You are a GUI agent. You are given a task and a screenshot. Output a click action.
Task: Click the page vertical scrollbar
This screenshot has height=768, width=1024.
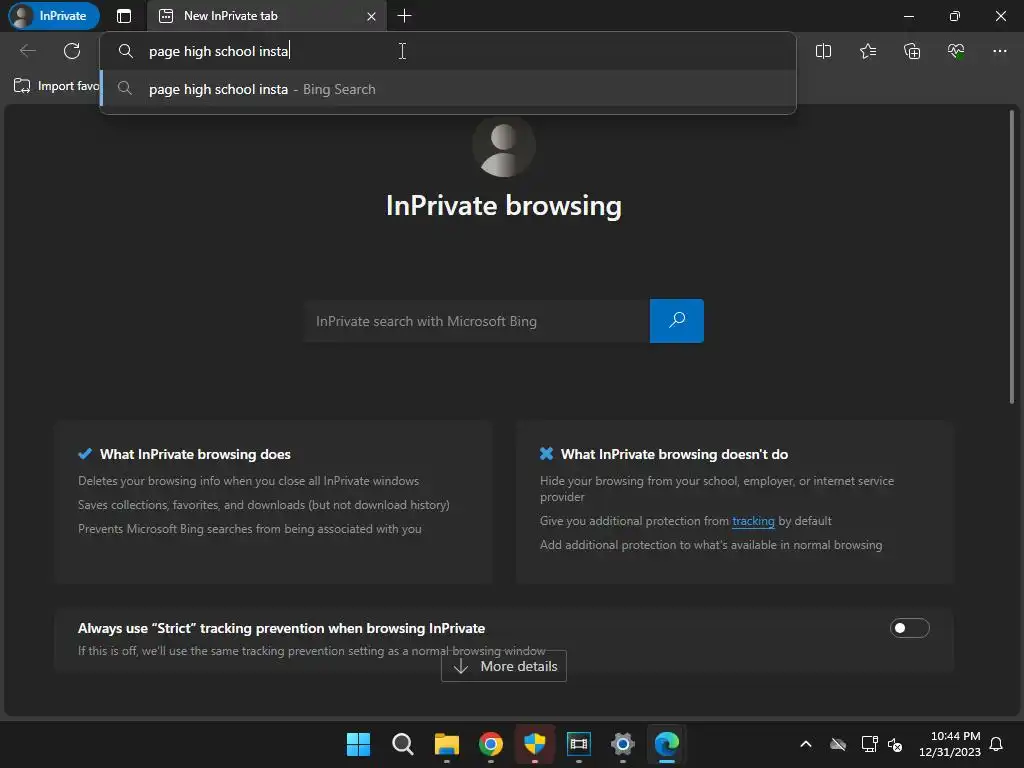coord(1012,258)
